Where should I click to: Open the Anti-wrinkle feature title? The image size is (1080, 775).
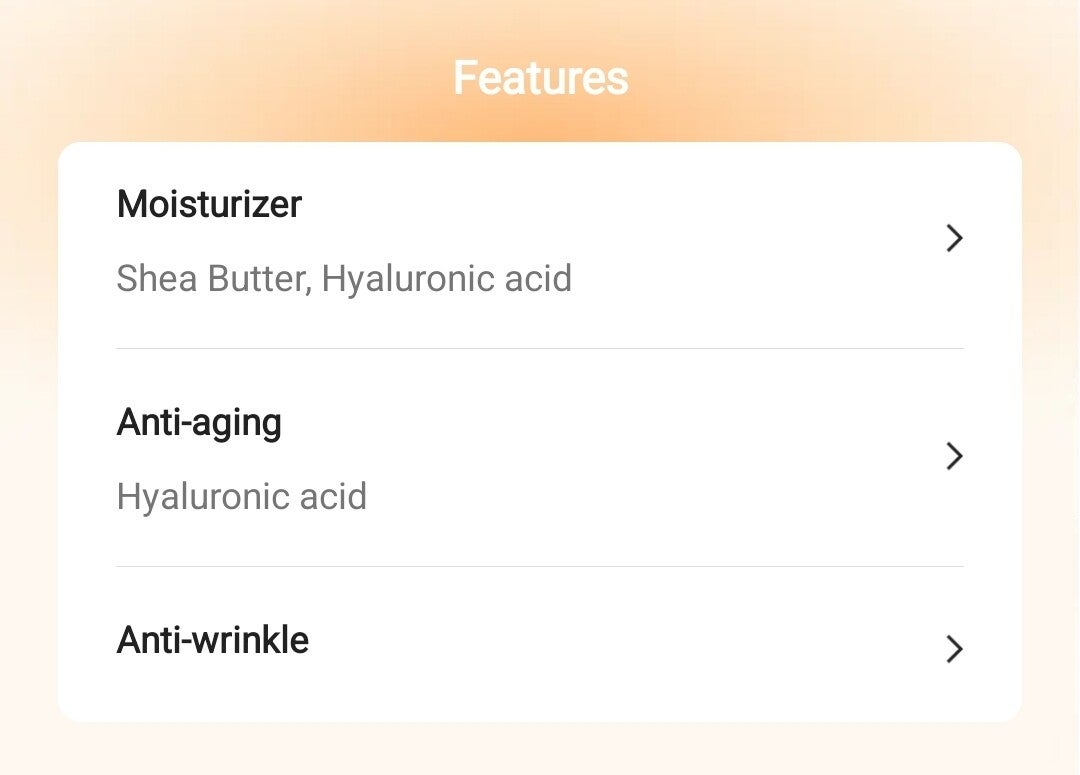click(213, 640)
